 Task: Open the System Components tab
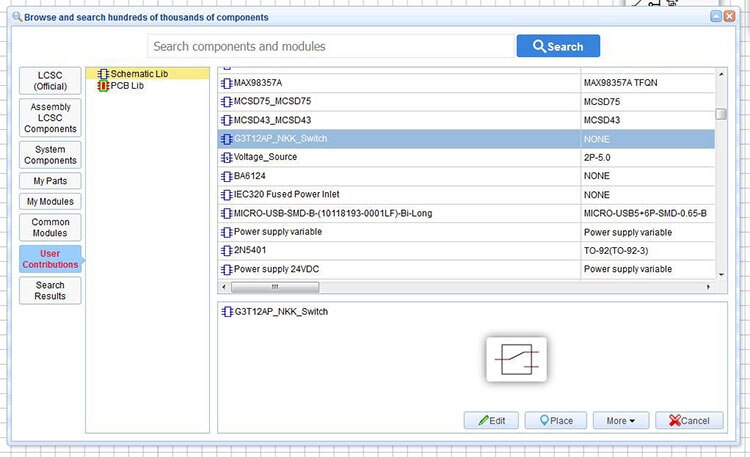[x=50, y=155]
